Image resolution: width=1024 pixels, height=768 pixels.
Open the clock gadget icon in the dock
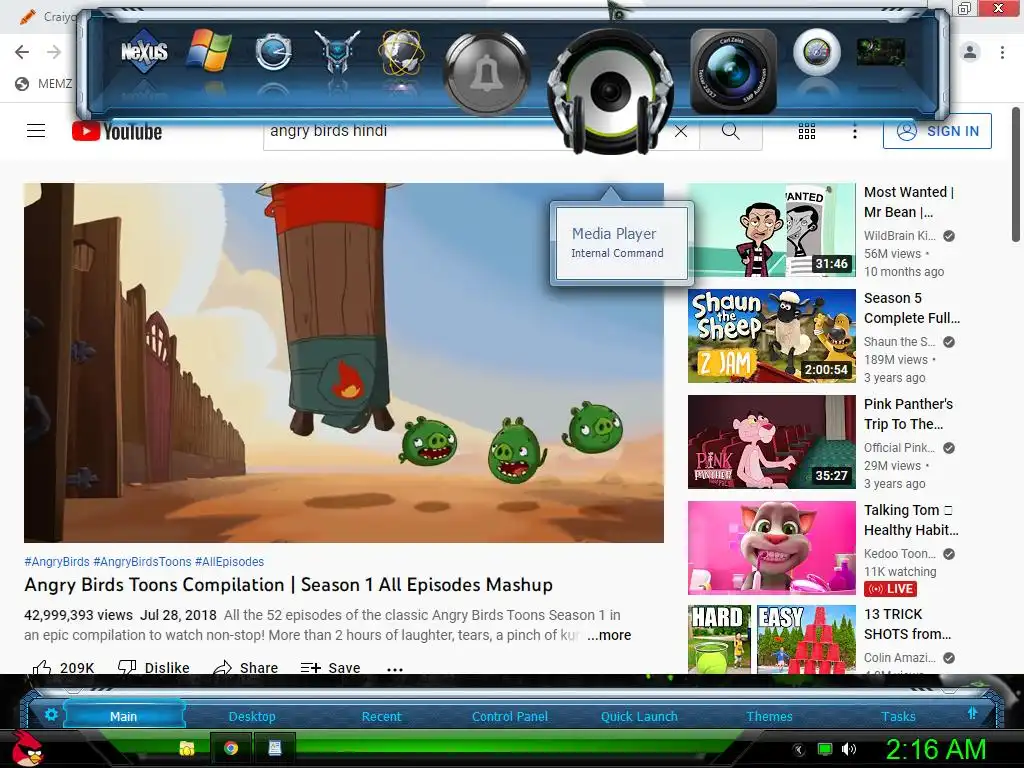pos(273,52)
